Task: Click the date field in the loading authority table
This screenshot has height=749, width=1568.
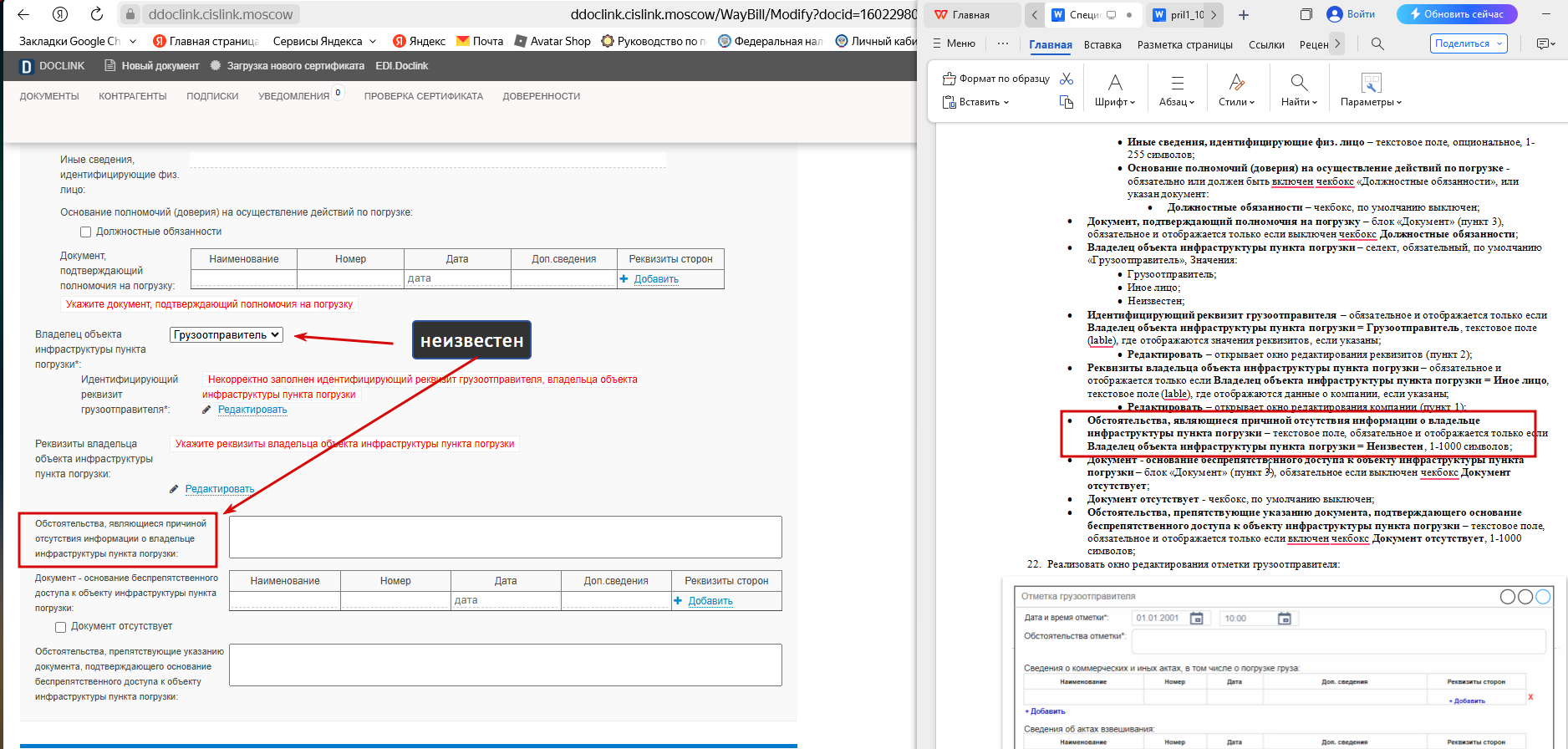Action: click(457, 278)
